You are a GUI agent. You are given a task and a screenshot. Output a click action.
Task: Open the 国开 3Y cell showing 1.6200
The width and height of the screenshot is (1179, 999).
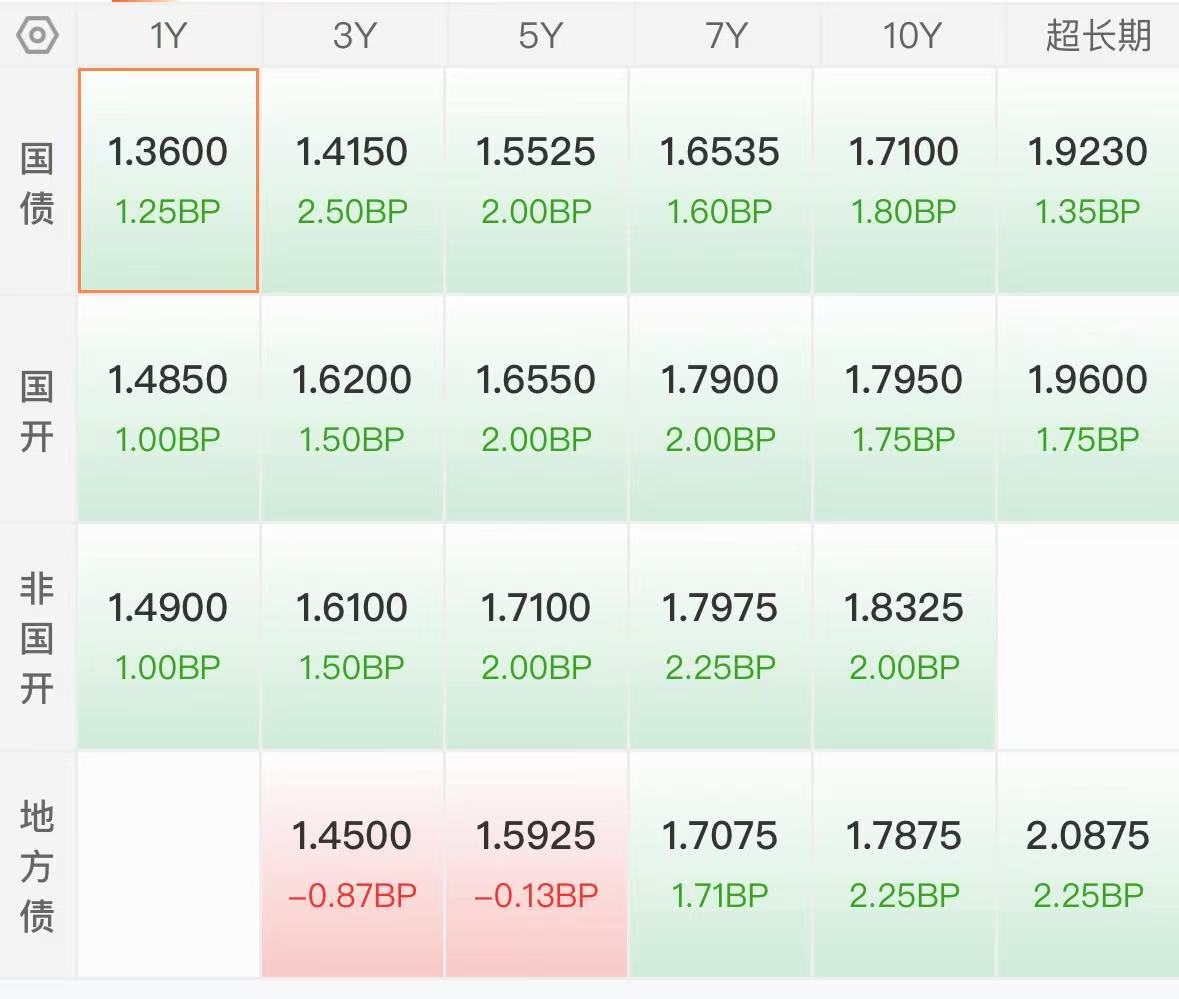click(x=352, y=409)
